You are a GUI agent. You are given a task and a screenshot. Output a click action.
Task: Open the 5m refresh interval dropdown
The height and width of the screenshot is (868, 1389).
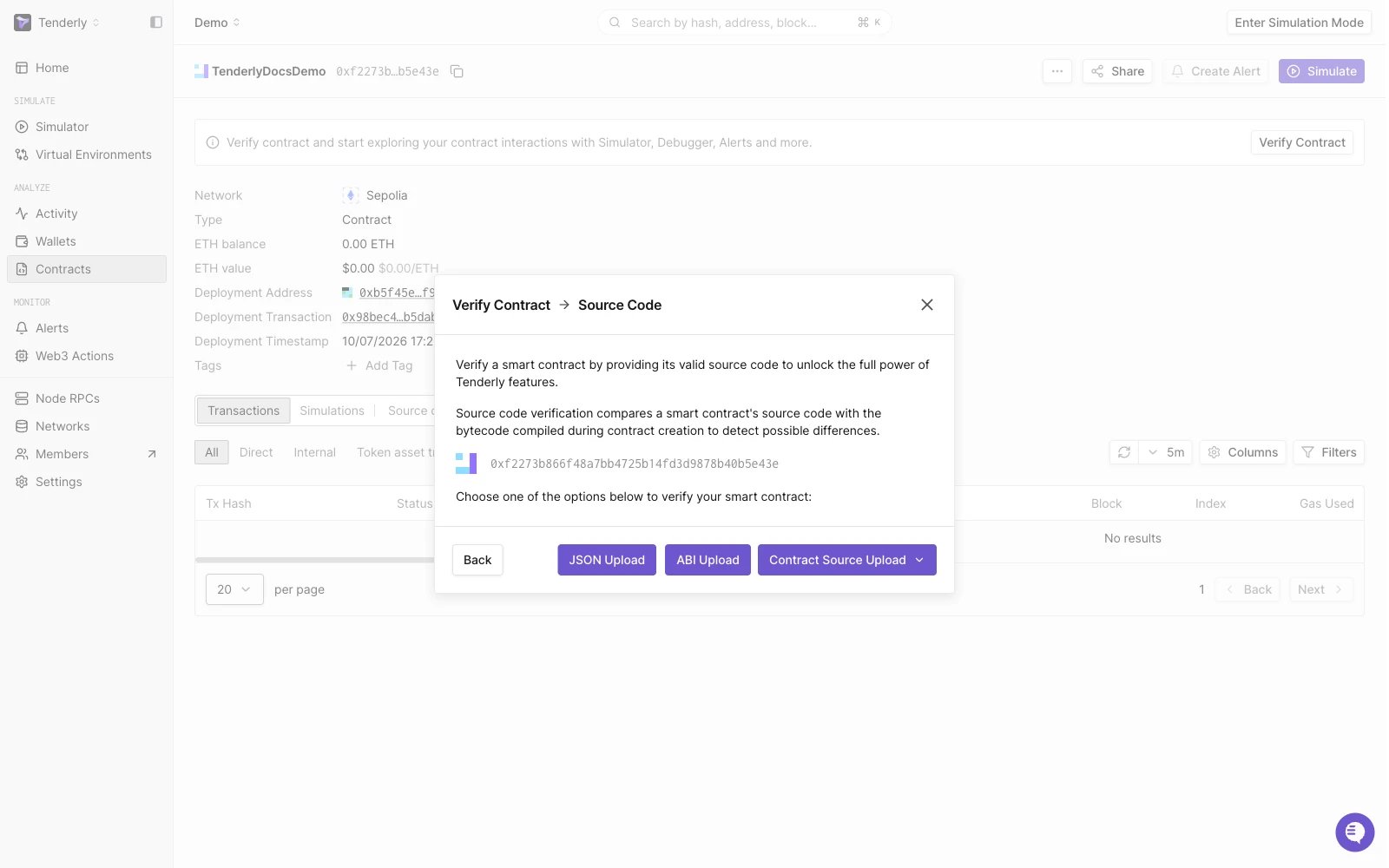click(x=1166, y=452)
